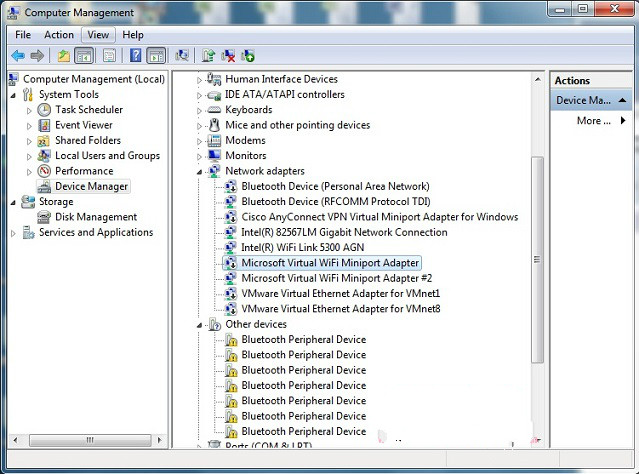
Task: Click the Forward arrow toolbar icon
Action: 37,55
